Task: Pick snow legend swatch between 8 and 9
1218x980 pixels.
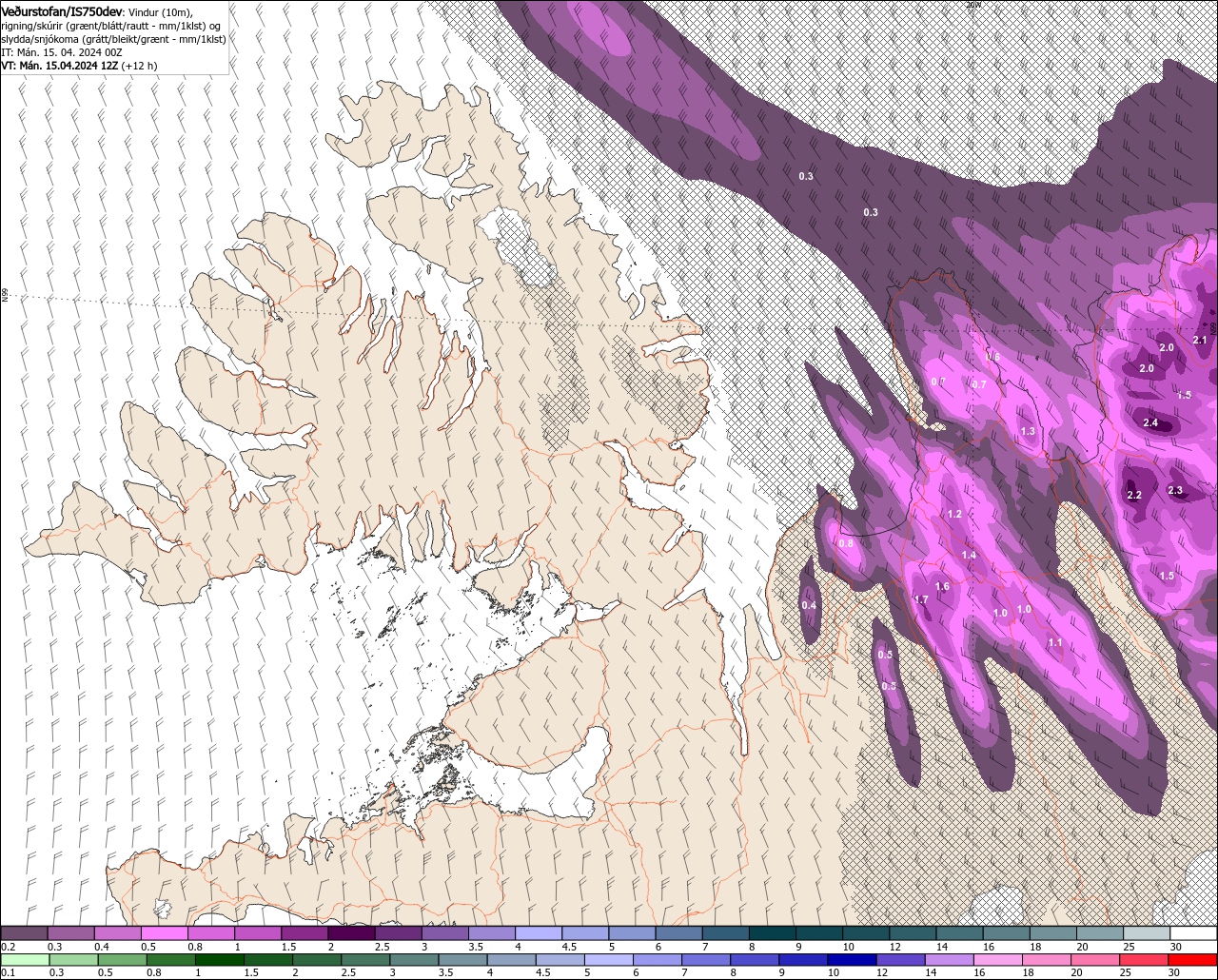Action: click(x=773, y=933)
